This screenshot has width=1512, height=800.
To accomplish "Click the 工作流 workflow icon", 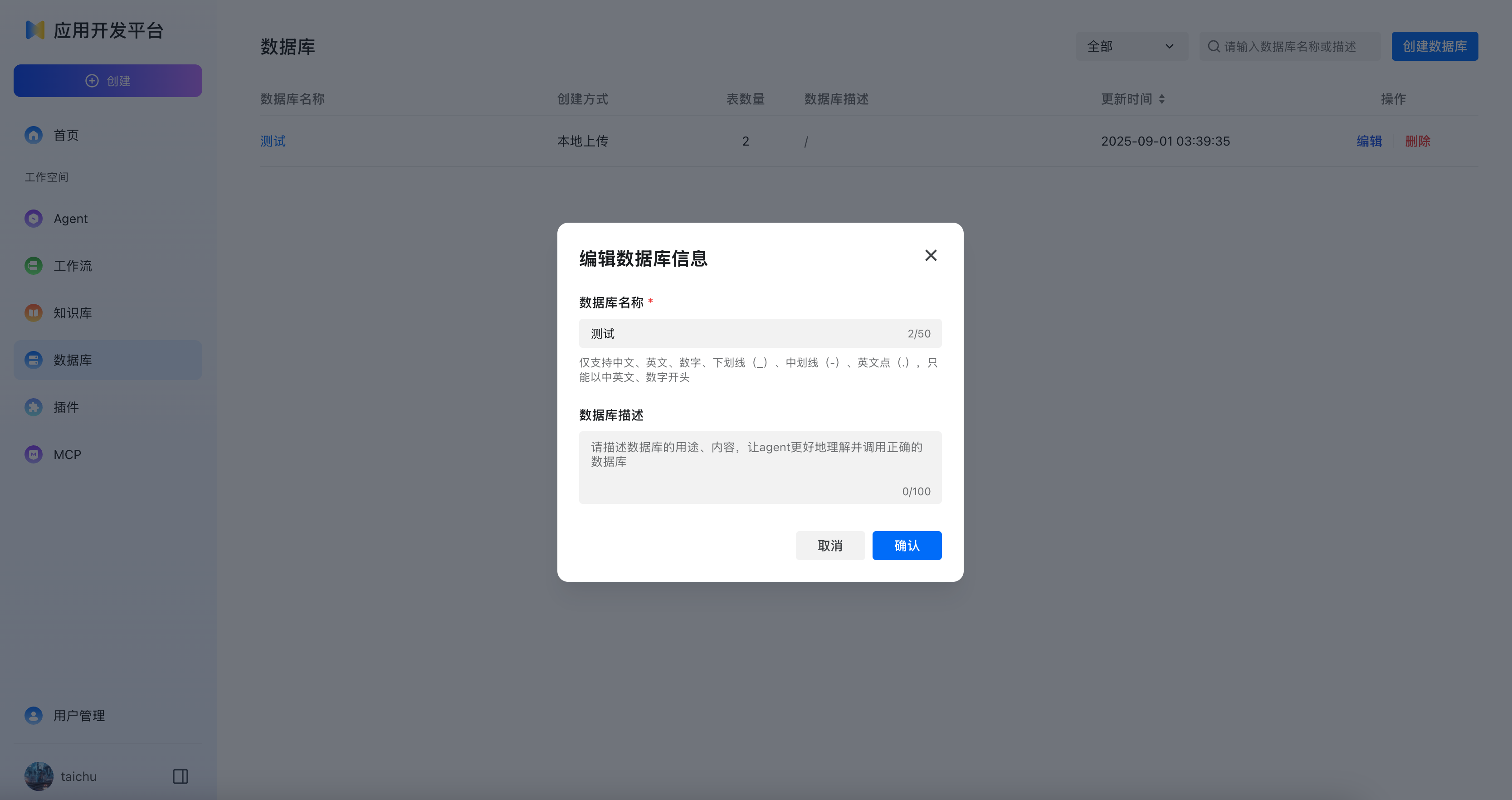I will [34, 265].
